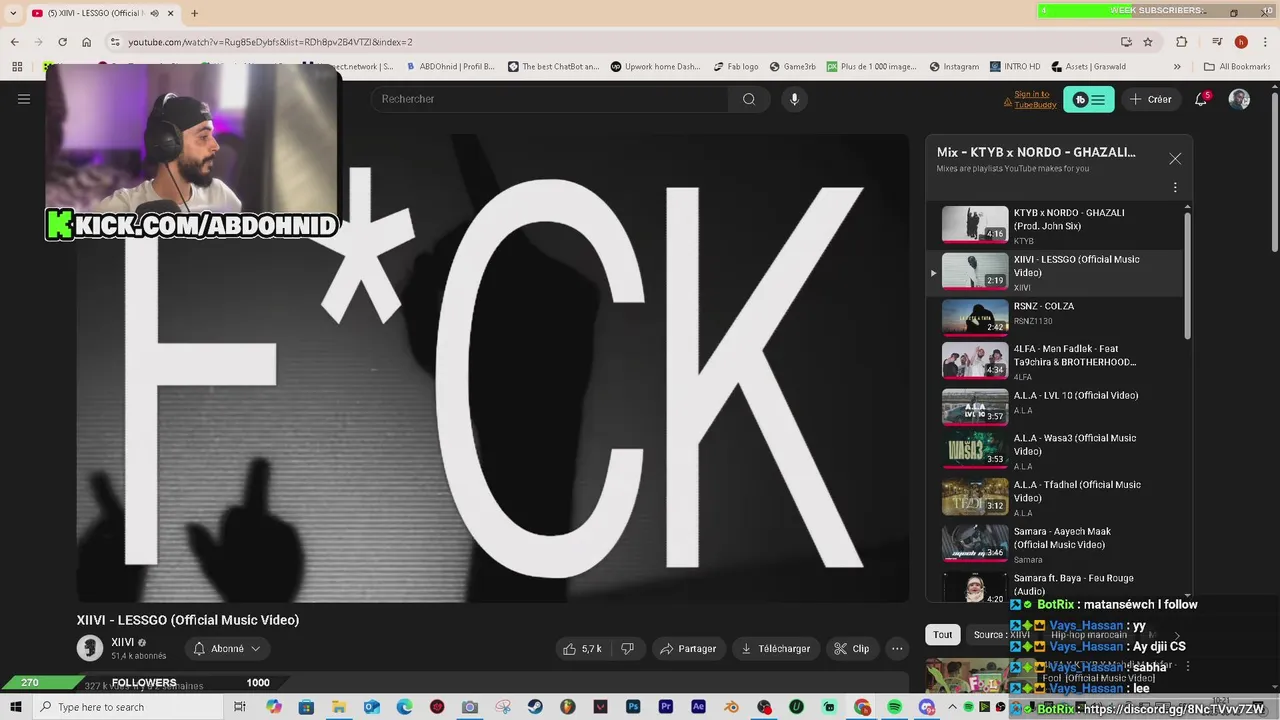Open the YouTube account avatar menu
Viewport: 1280px width, 720px height.
(x=1239, y=99)
